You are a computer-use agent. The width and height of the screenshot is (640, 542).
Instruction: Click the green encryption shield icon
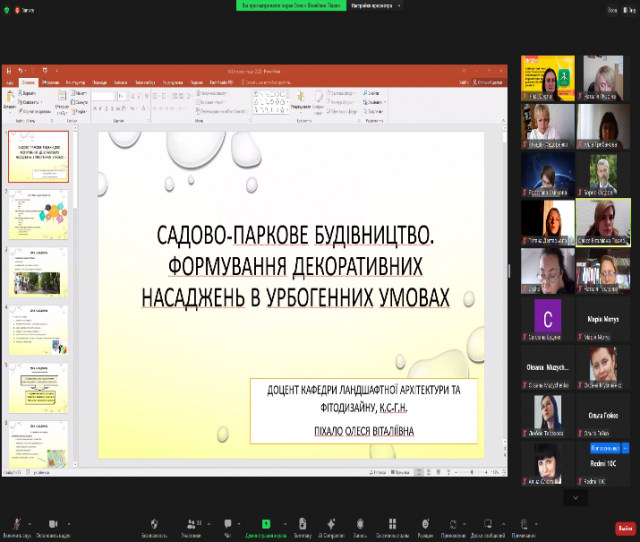[x=7, y=10]
